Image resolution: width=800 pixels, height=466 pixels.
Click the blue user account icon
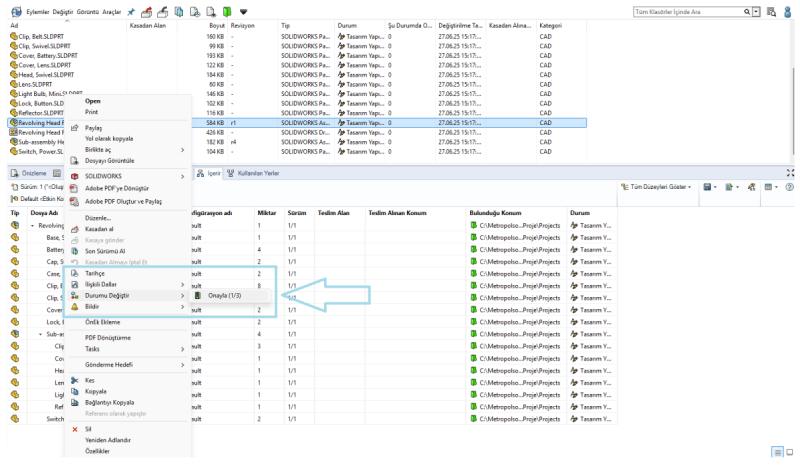(788, 12)
